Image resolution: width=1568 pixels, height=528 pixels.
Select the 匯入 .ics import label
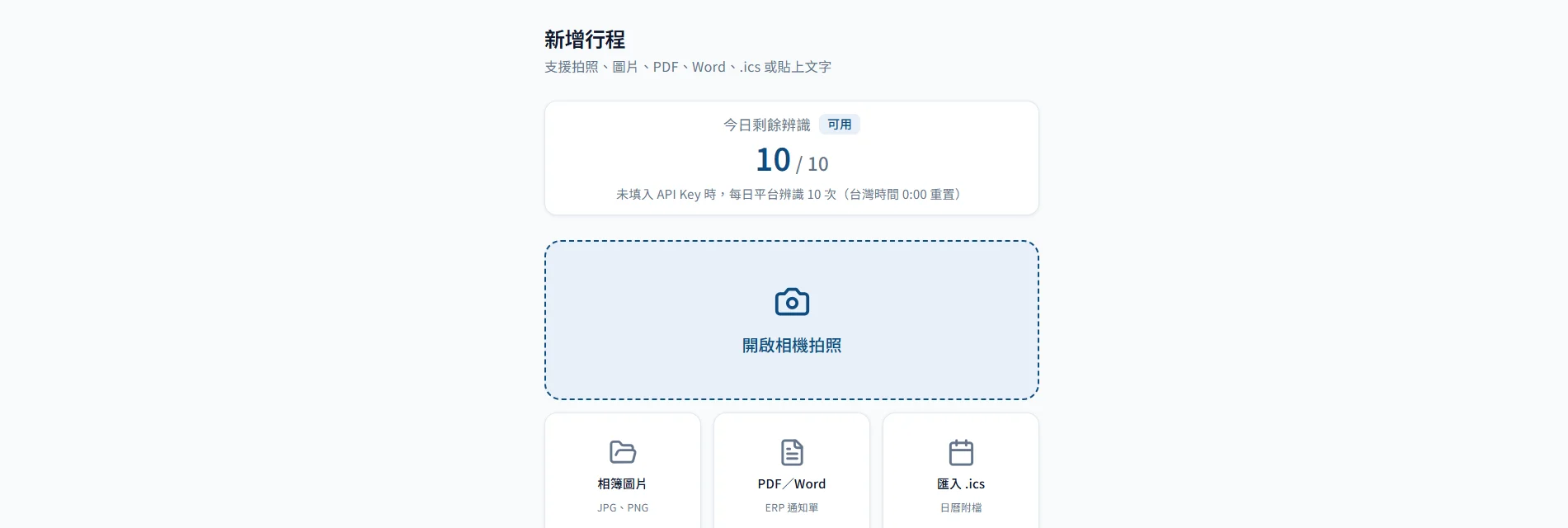point(961,484)
